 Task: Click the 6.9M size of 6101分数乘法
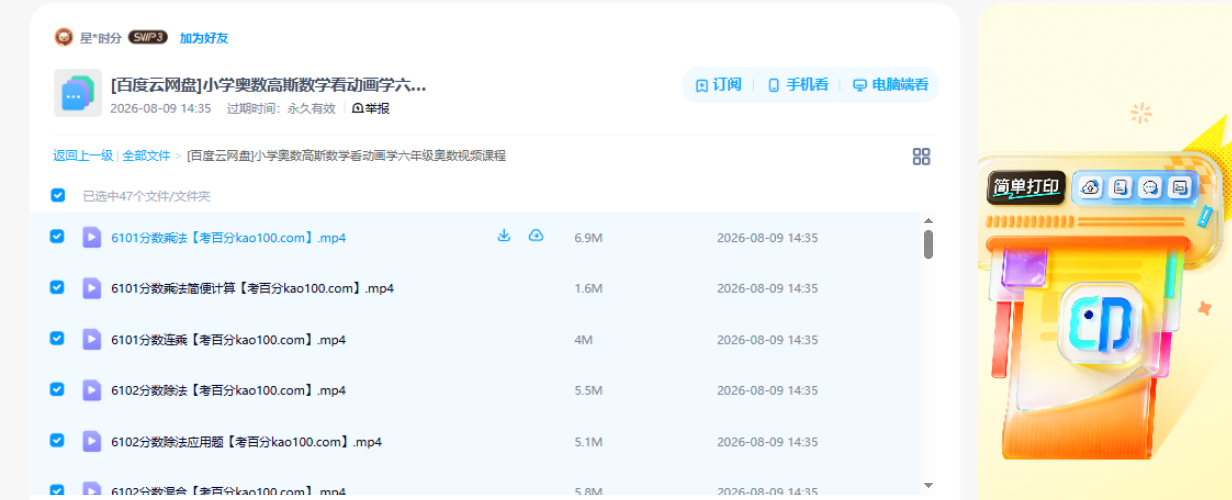pyautogui.click(x=588, y=238)
